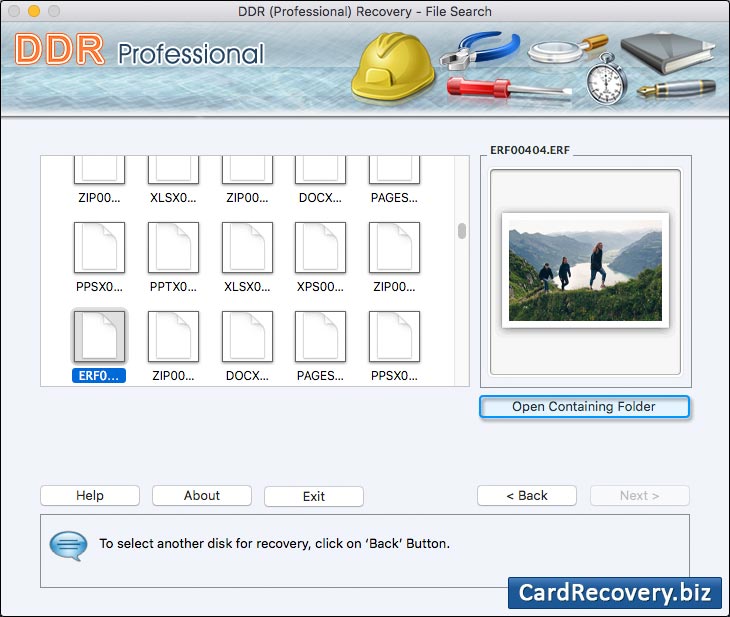
Task: Select the PPTX0... file icon
Action: click(x=173, y=247)
